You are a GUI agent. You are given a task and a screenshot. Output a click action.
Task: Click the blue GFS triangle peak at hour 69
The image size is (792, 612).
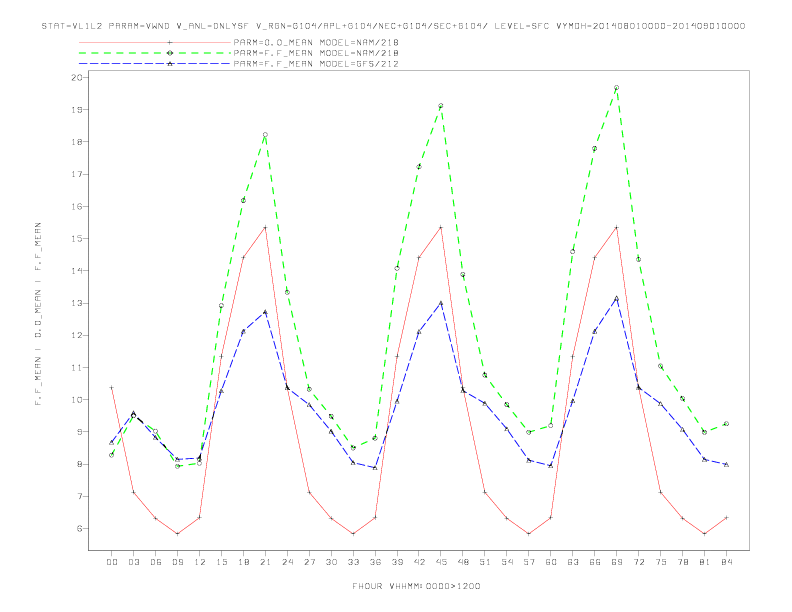(617, 298)
